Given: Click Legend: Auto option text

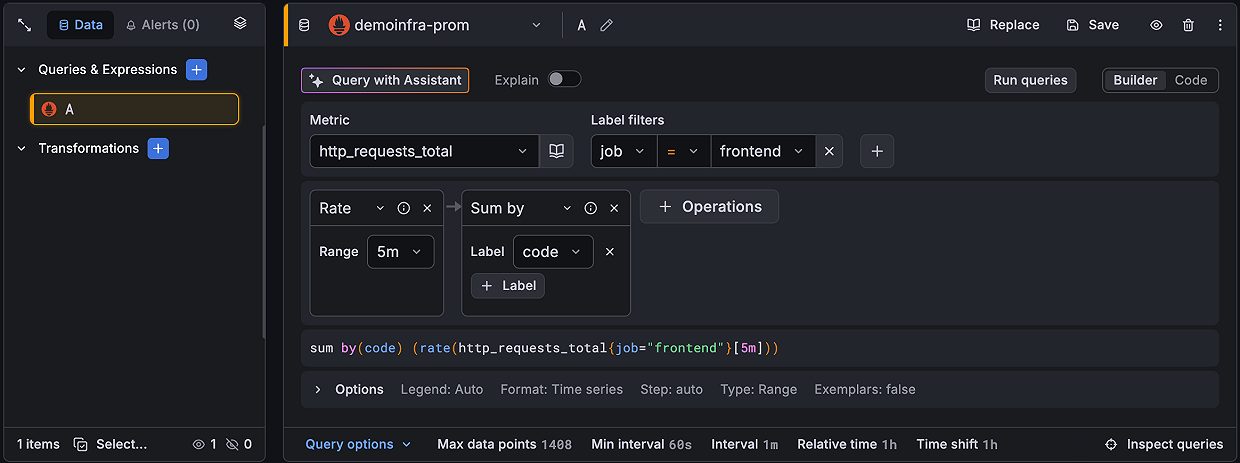Looking at the screenshot, I should click(442, 389).
